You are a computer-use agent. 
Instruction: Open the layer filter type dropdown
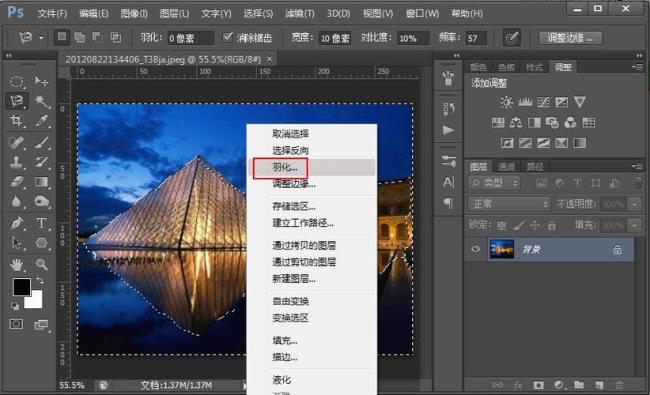[495, 183]
